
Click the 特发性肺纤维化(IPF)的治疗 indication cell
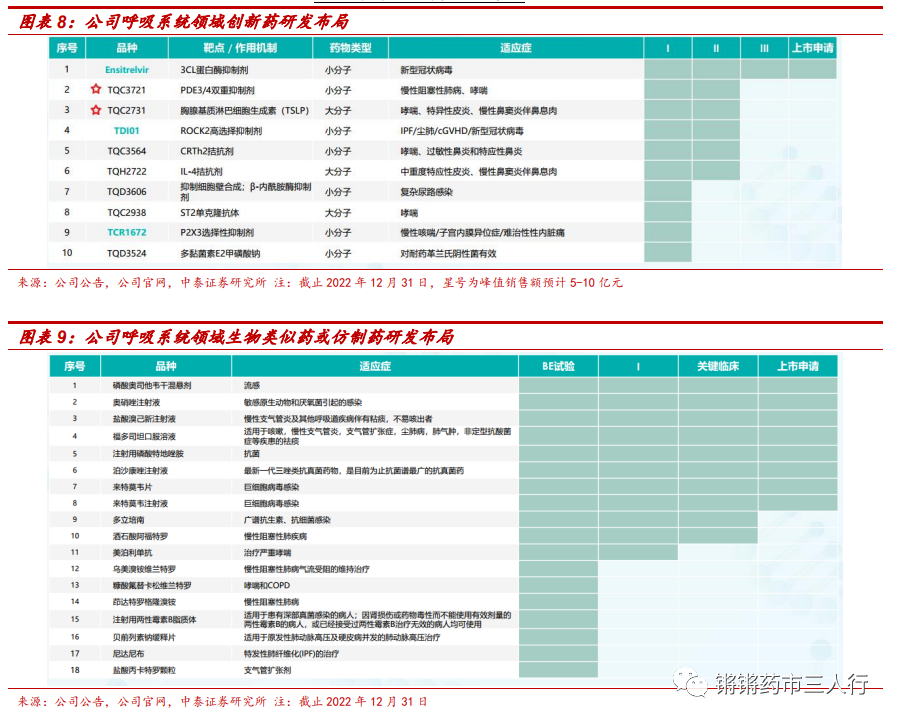point(291,653)
